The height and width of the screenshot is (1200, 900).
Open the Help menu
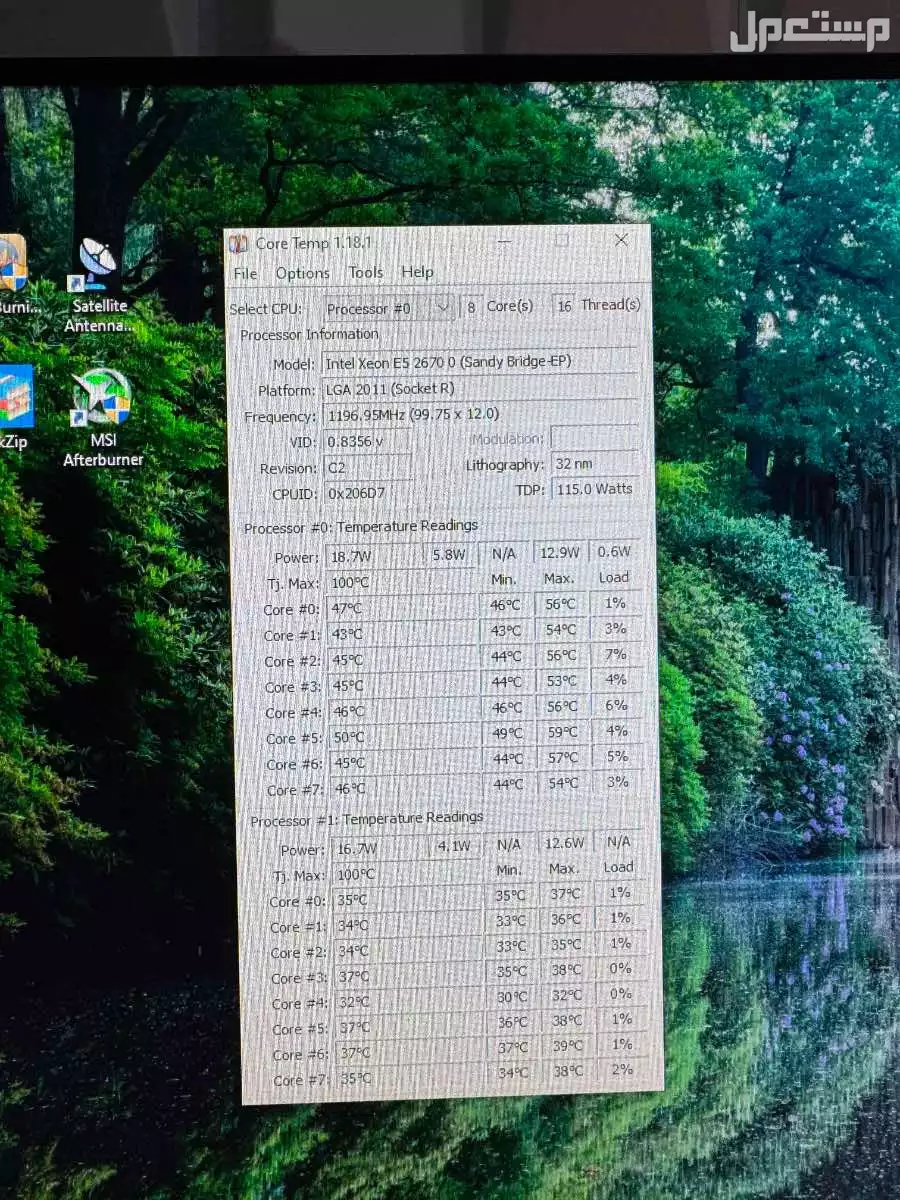click(417, 272)
